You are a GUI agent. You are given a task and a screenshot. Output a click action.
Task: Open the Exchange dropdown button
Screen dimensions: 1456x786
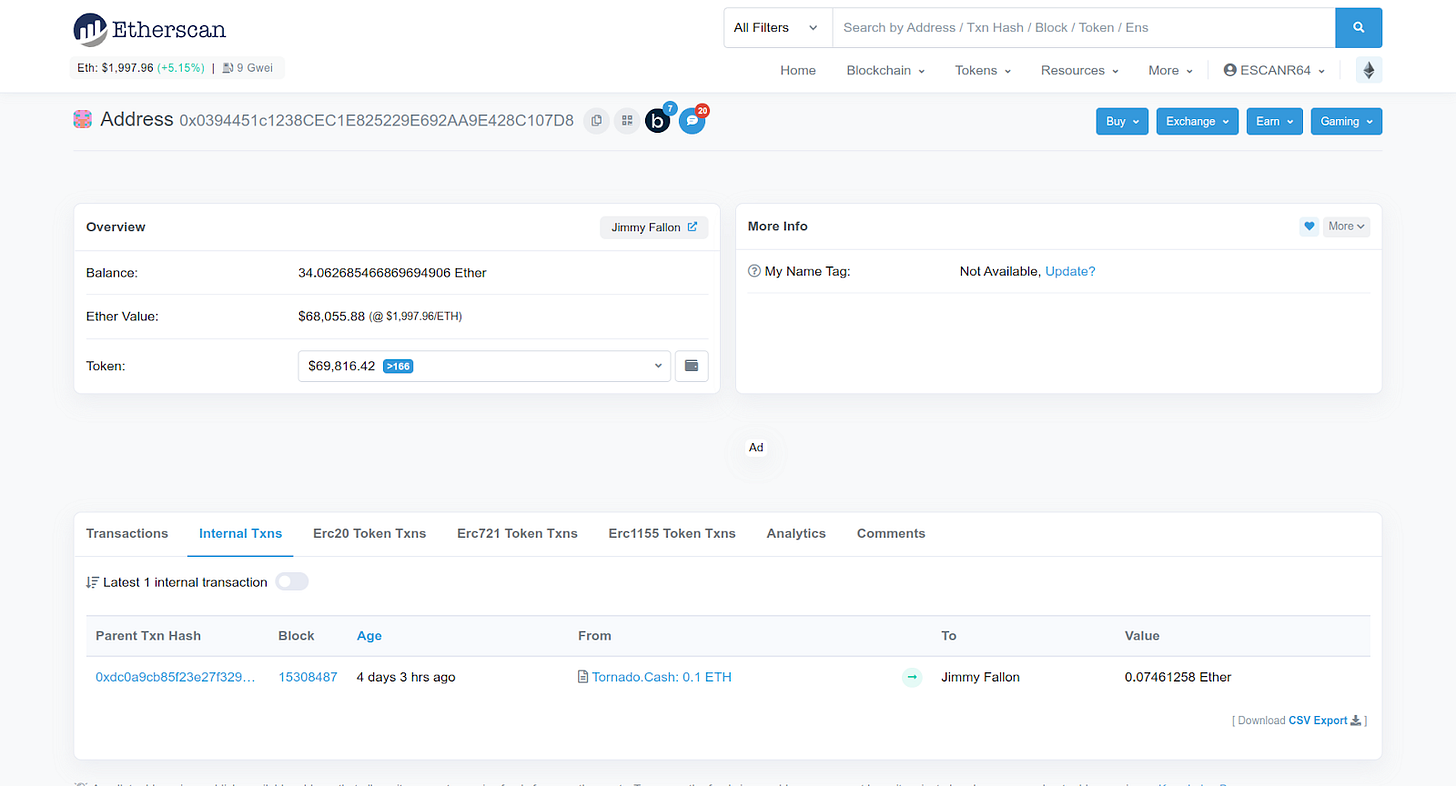click(1197, 121)
